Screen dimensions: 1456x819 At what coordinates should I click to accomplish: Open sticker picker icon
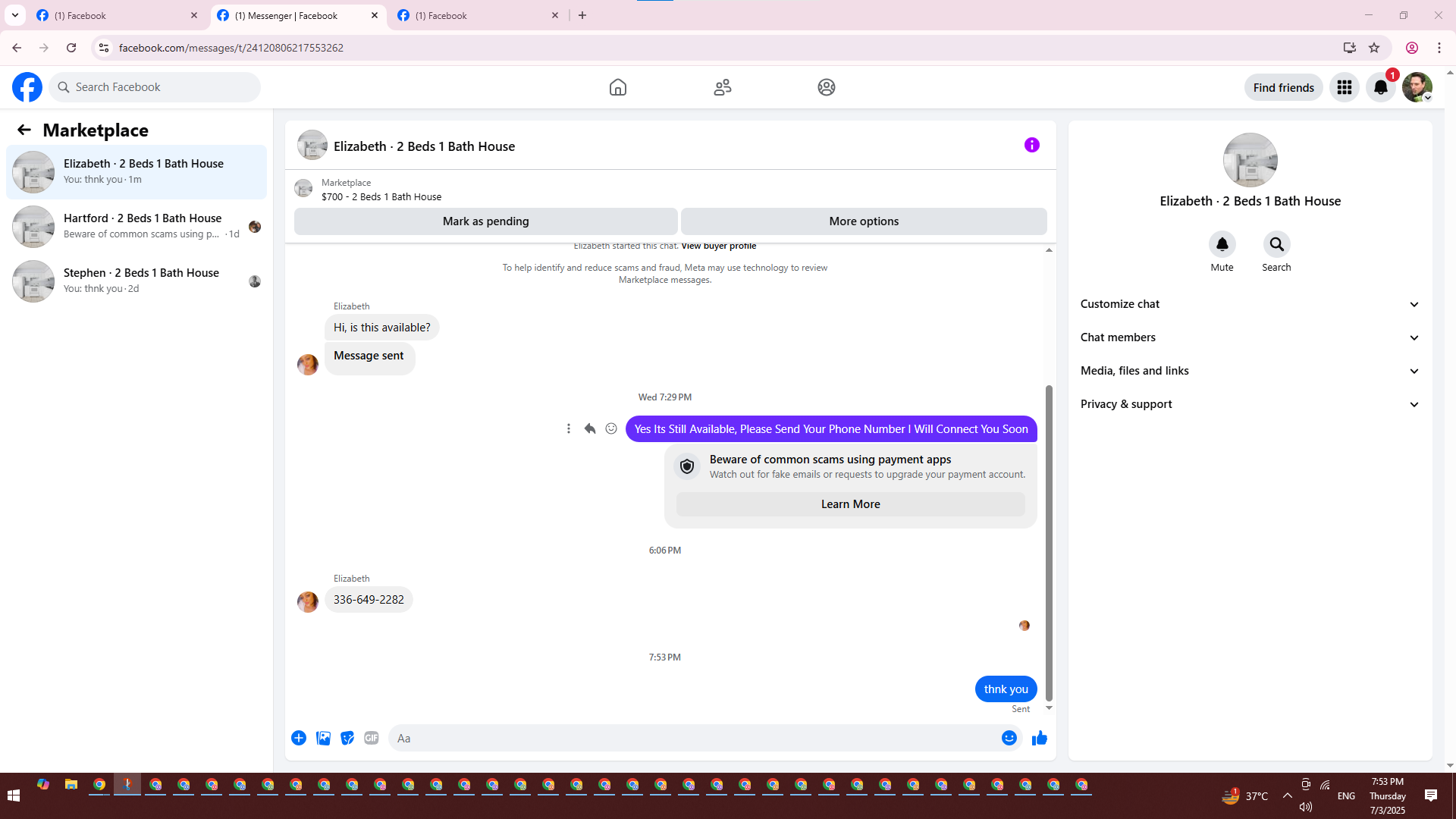347,738
